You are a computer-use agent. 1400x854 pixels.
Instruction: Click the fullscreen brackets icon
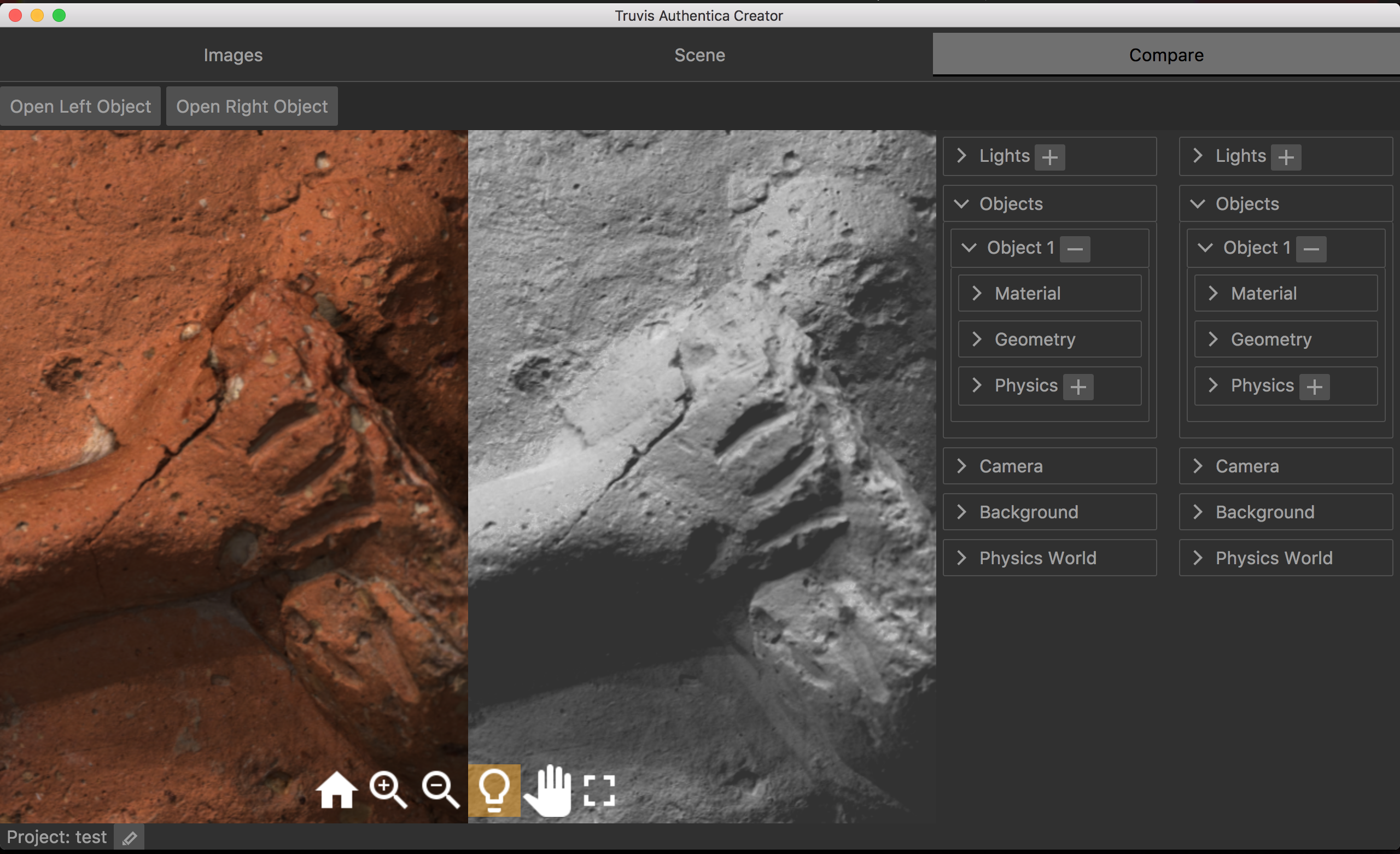click(599, 791)
